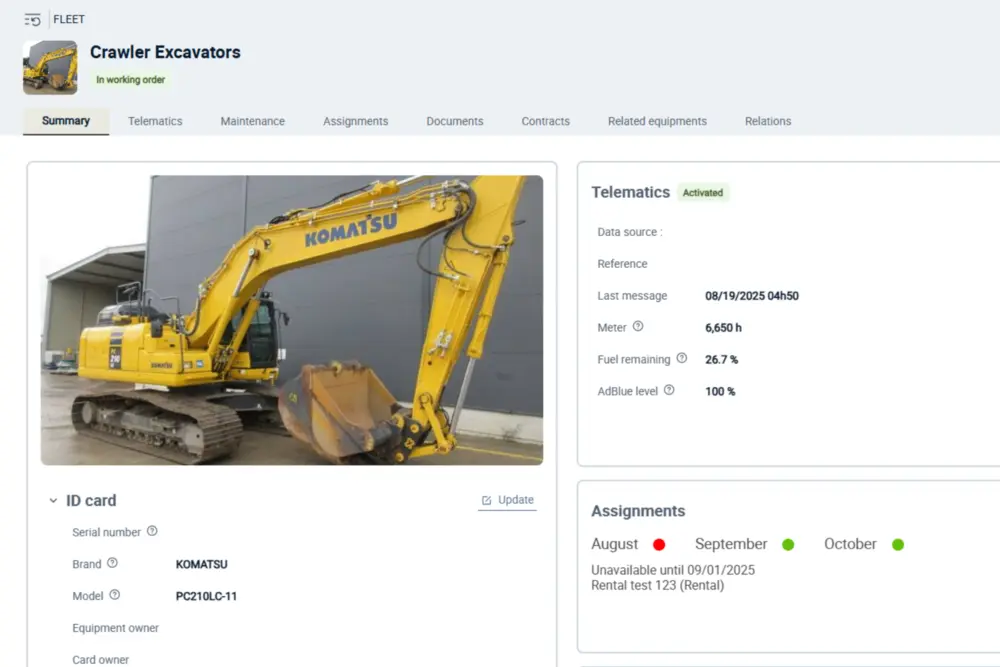Click the help icon next to Meter
The width and height of the screenshot is (1000, 667).
point(638,327)
